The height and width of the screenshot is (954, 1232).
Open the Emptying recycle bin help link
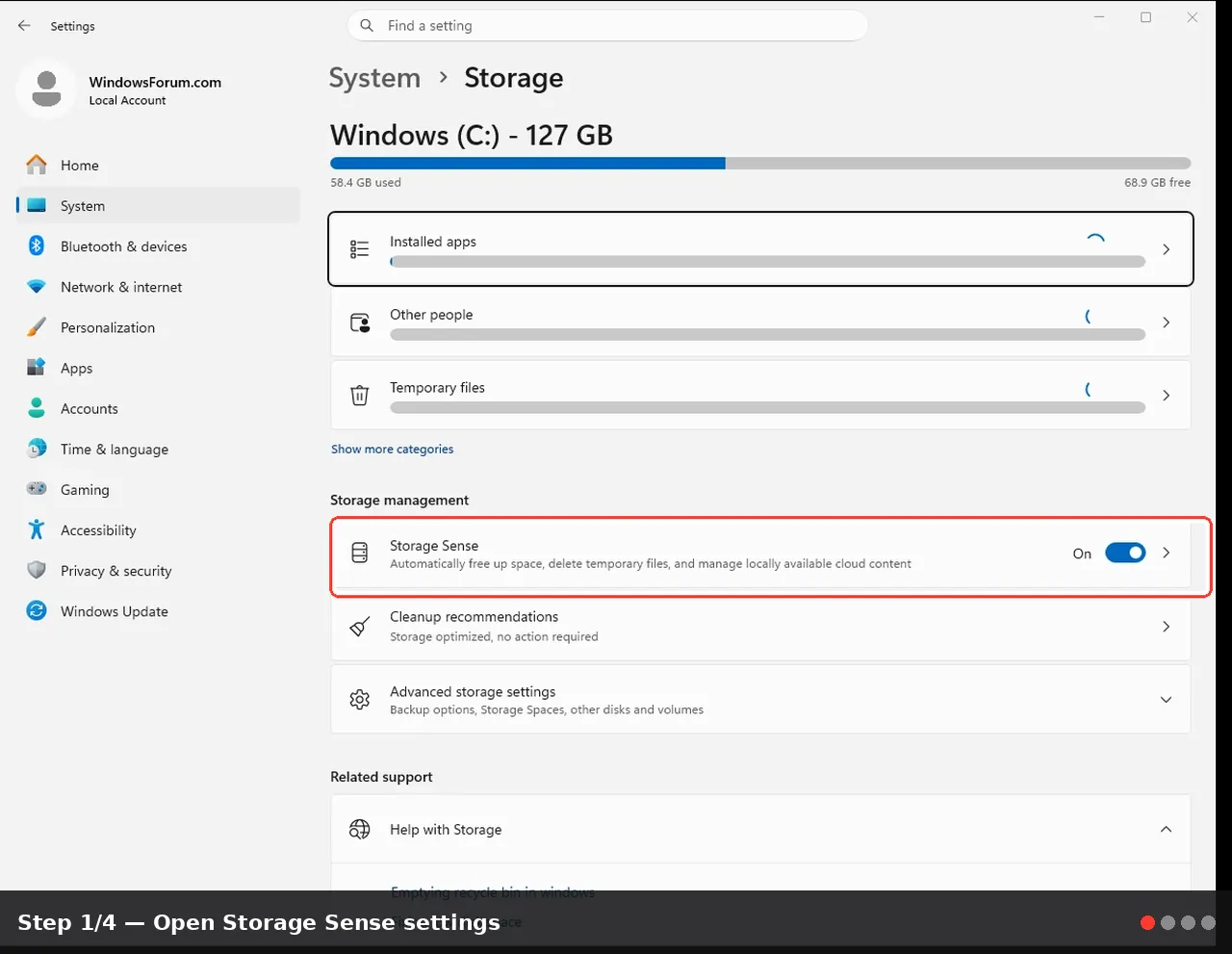tap(492, 891)
